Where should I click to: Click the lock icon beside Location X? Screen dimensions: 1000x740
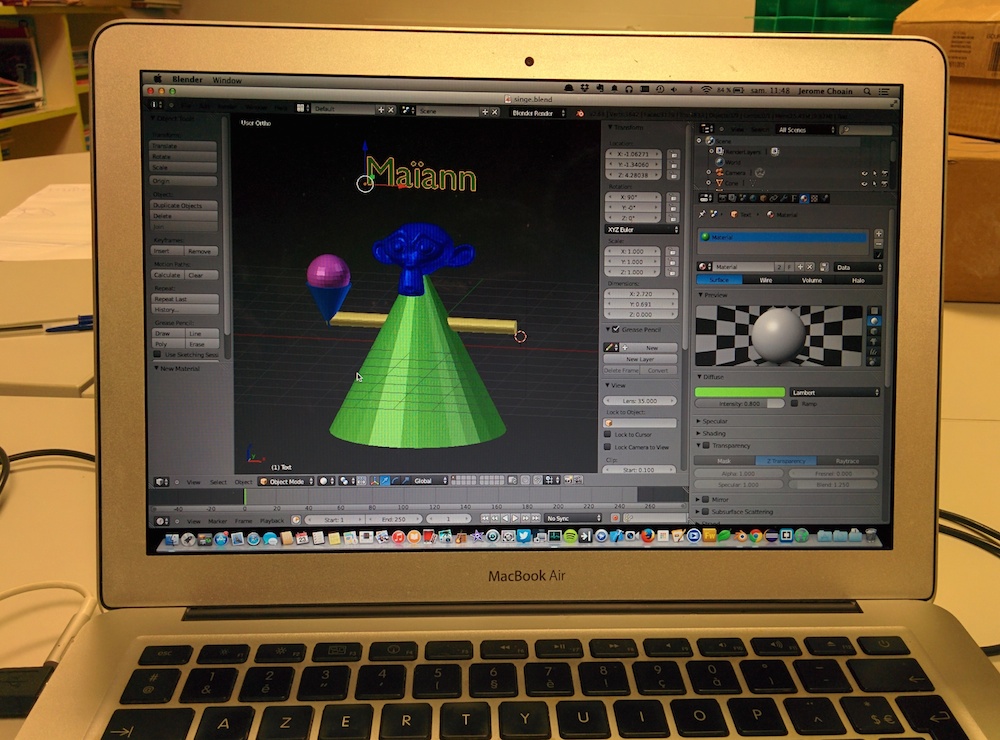(673, 155)
